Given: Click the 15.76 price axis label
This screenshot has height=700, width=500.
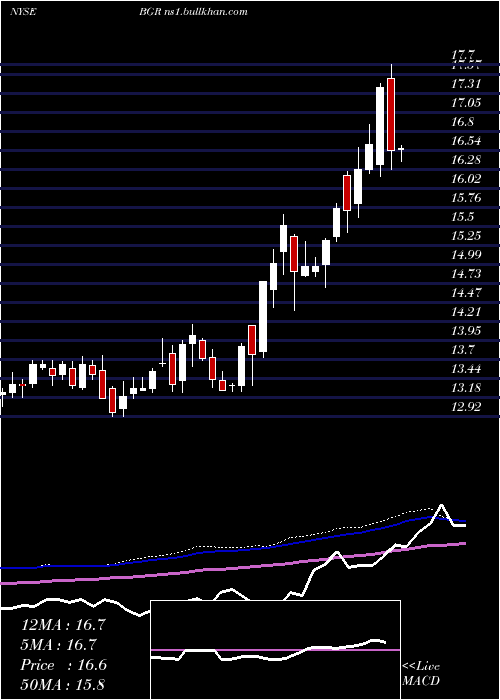Looking at the screenshot, I should point(466,197).
